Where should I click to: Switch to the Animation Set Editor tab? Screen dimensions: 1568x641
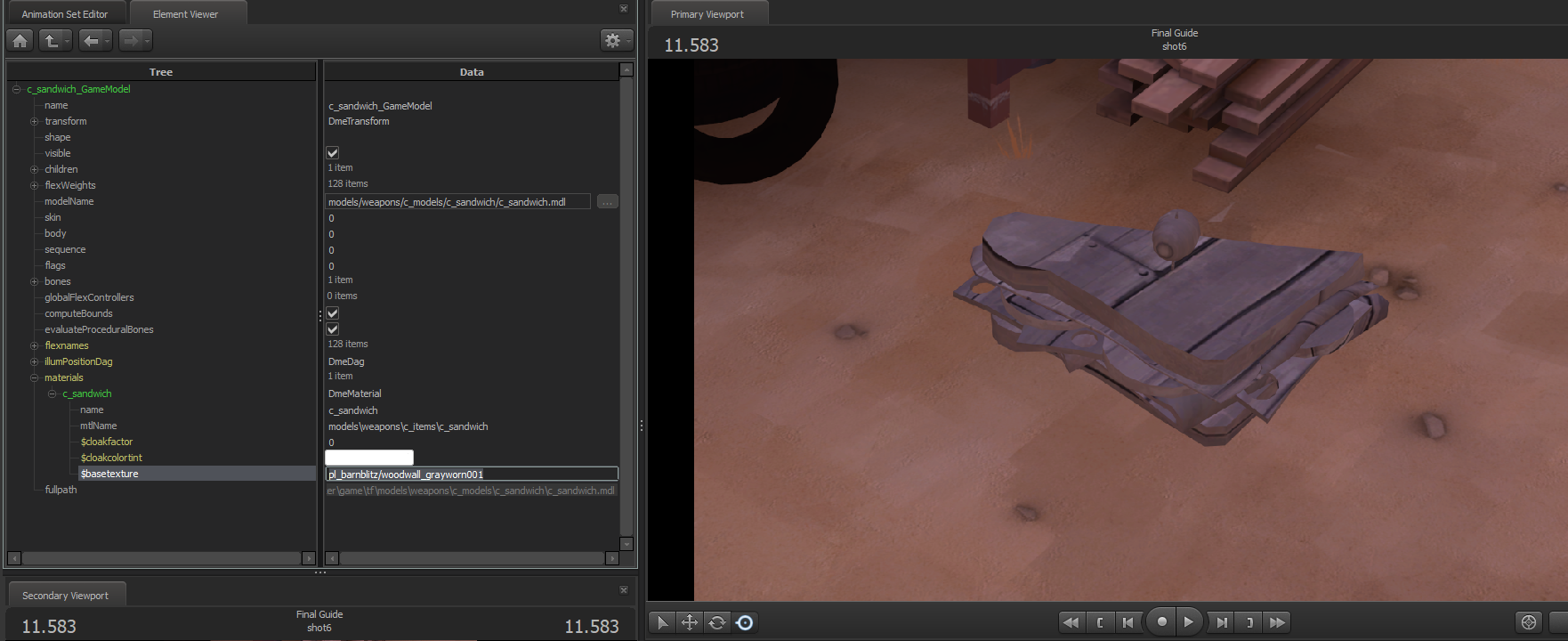tap(65, 14)
